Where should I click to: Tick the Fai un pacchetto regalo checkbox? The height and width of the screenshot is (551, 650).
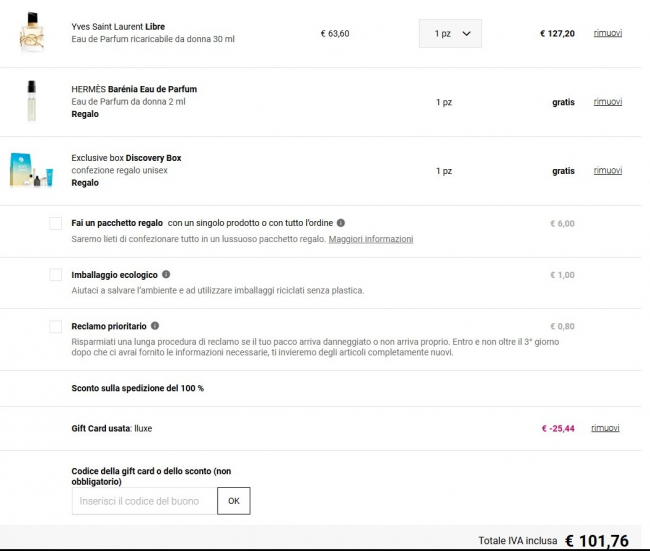click(x=56, y=223)
